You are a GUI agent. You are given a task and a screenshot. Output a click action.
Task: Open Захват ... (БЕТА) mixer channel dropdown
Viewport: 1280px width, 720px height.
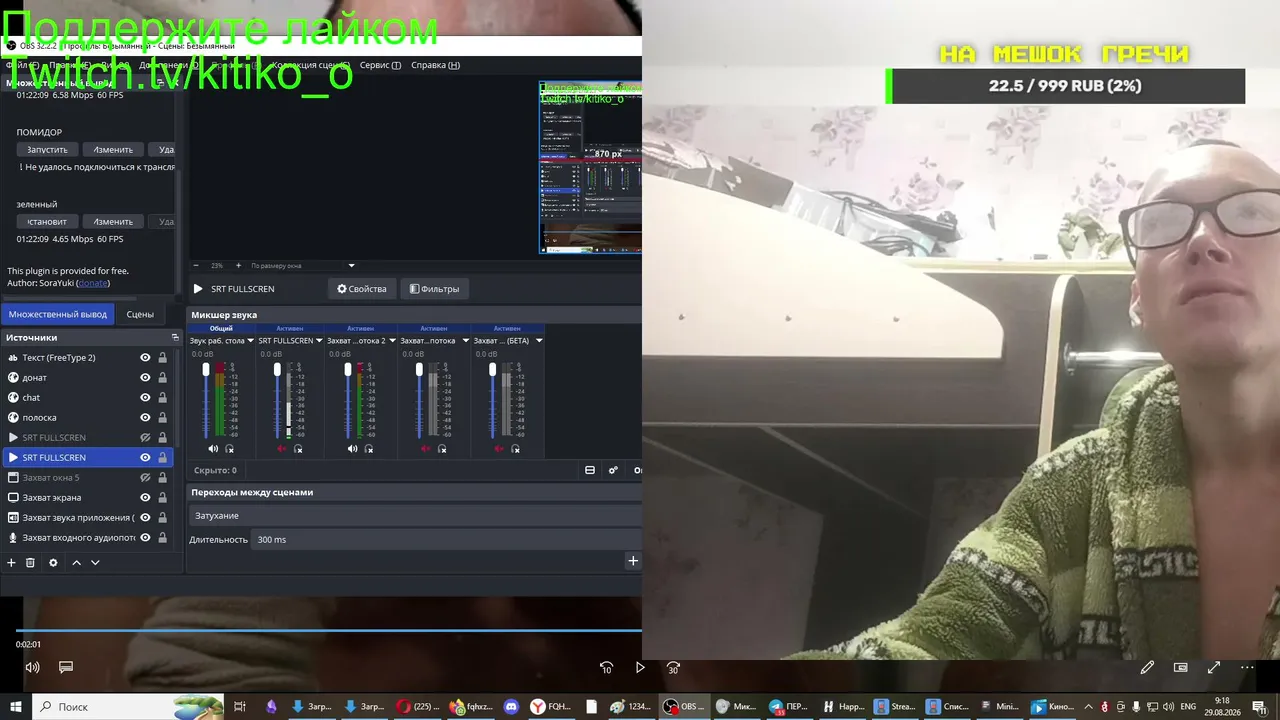pos(539,341)
